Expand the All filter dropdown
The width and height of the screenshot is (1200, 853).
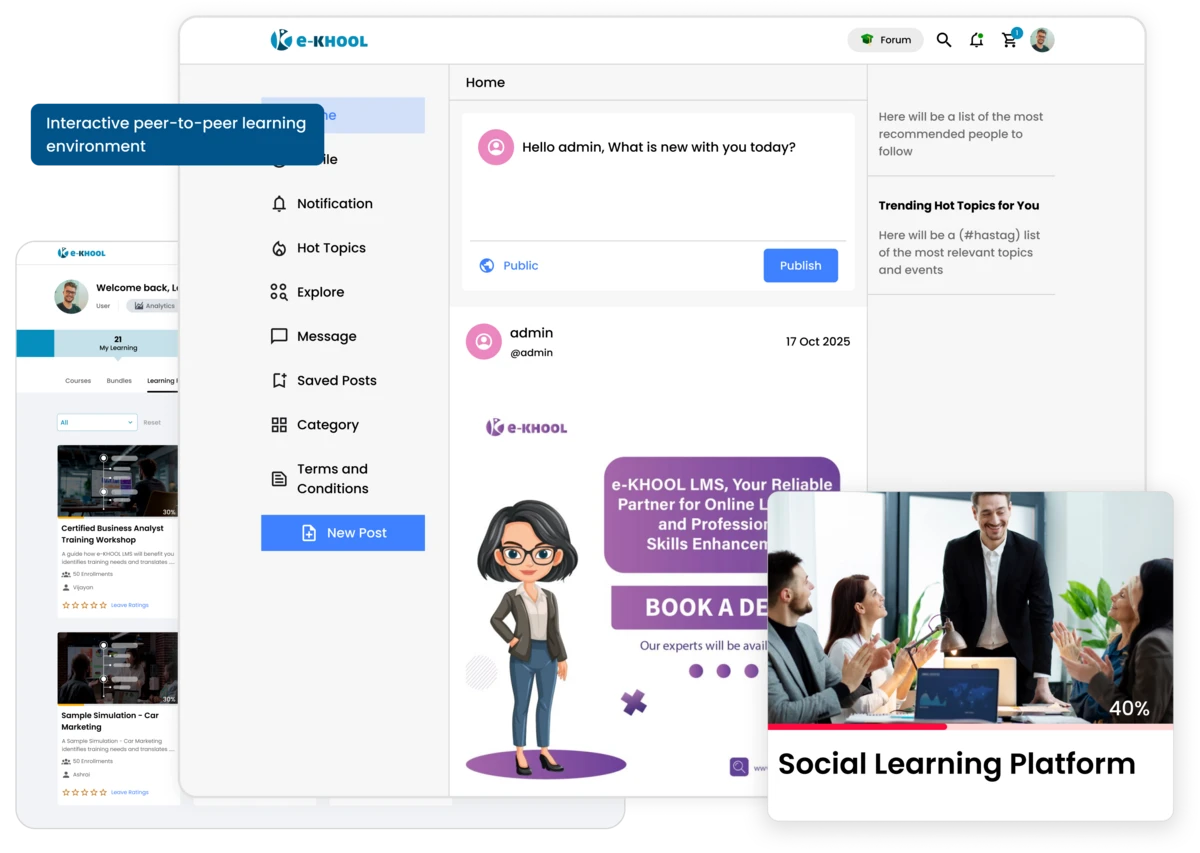[x=95, y=422]
